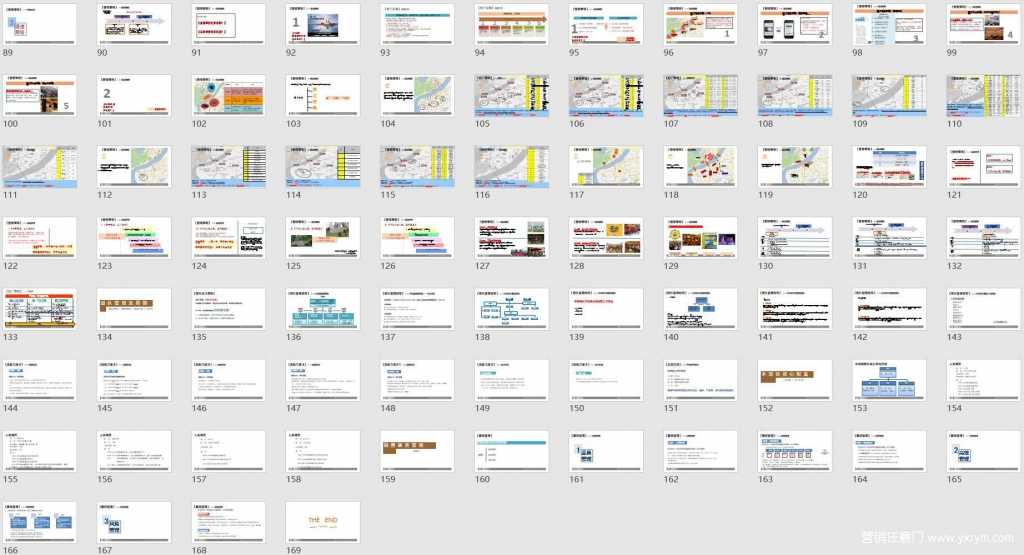Select slide 169 with THE END text
Image resolution: width=1024 pixels, height=555 pixels.
[324, 522]
